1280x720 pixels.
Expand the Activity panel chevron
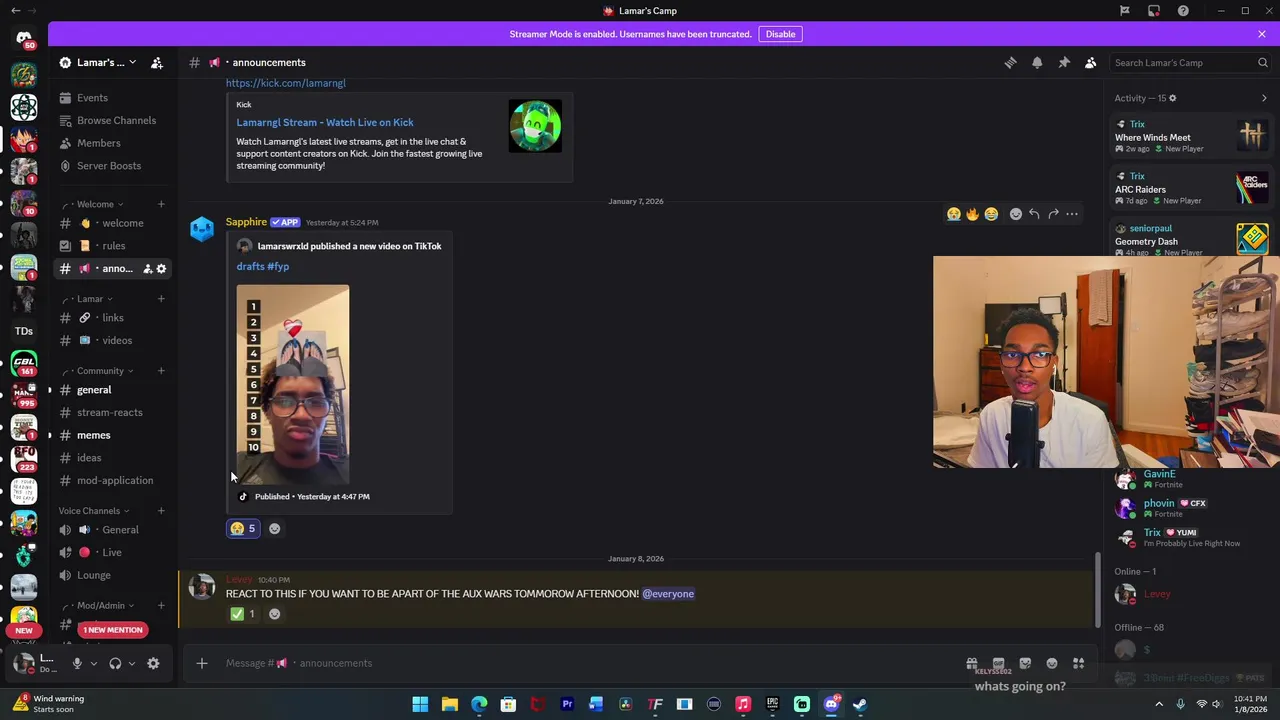coord(1264,98)
